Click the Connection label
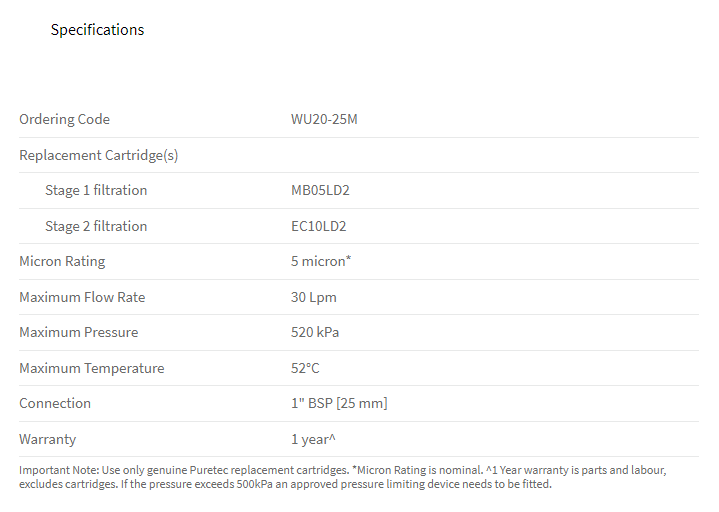This screenshot has height=512, width=719. coord(55,403)
